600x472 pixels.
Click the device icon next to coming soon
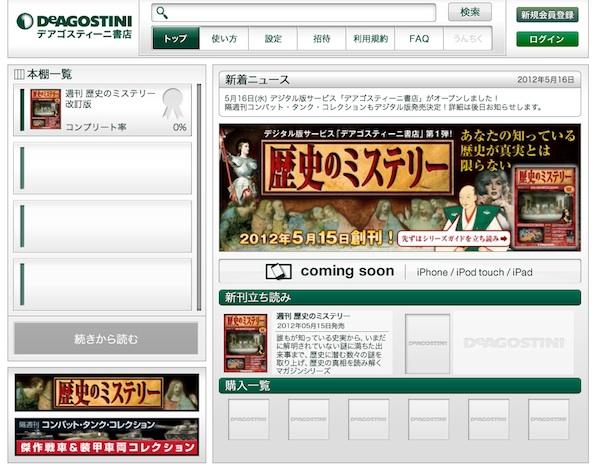click(x=278, y=272)
